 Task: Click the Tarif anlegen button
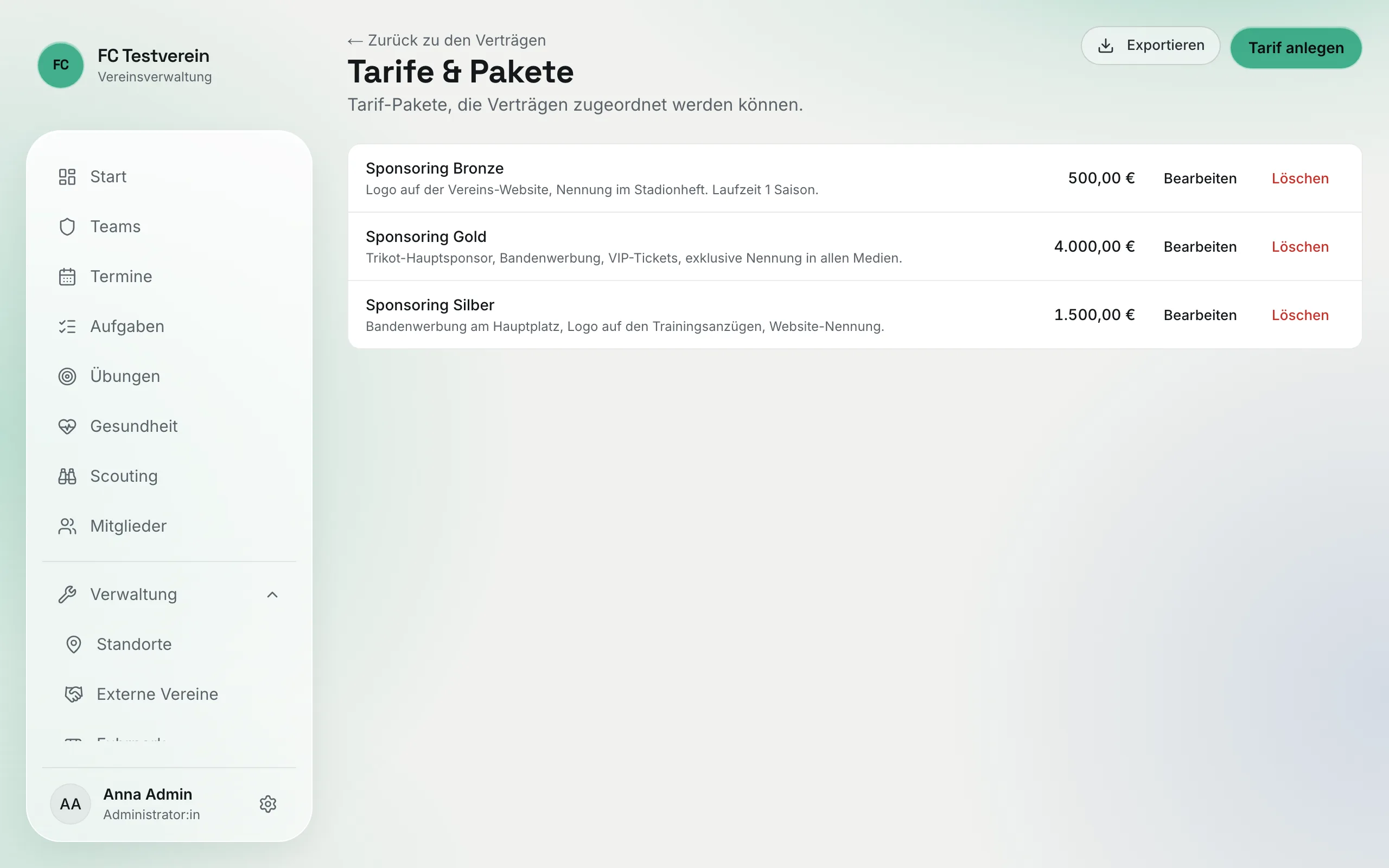point(1296,48)
